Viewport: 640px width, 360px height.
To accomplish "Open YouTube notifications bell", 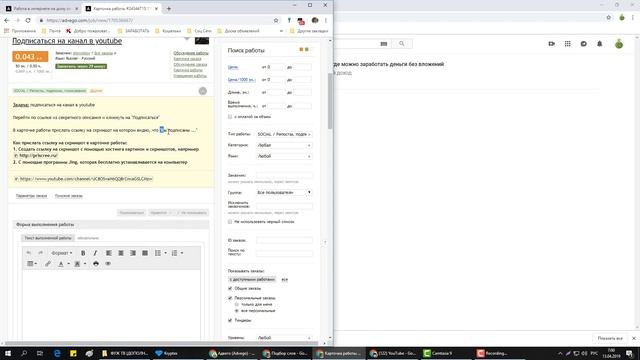I will click(600, 44).
